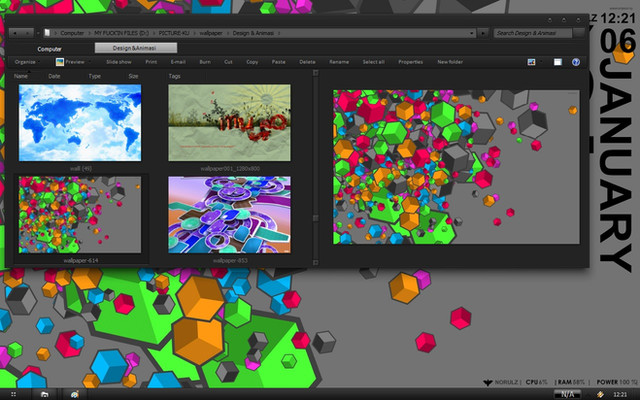Click Burn in the toolbar
Screen dimensions: 640x400
205,62
